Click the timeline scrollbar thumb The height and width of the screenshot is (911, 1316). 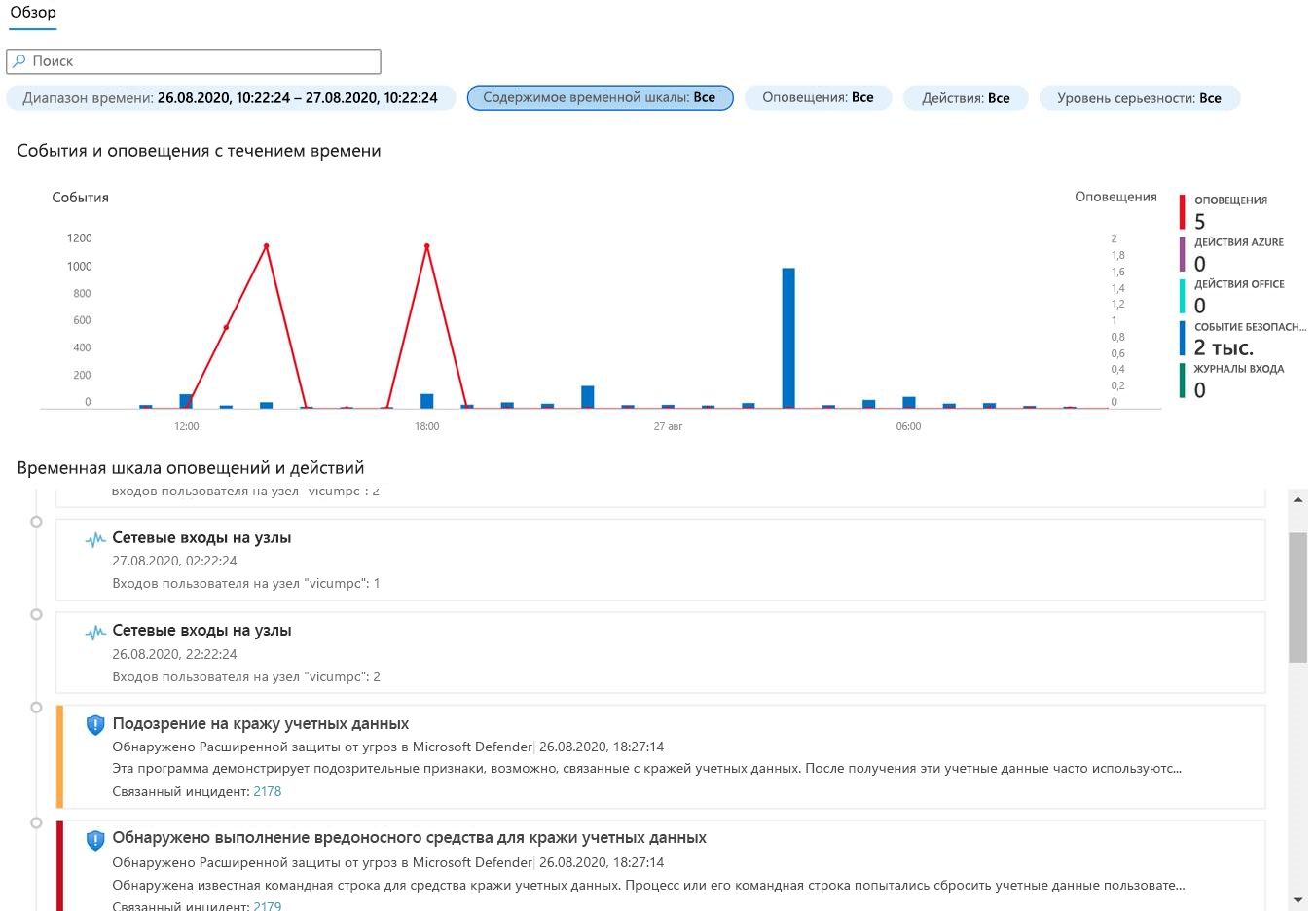(x=1298, y=597)
